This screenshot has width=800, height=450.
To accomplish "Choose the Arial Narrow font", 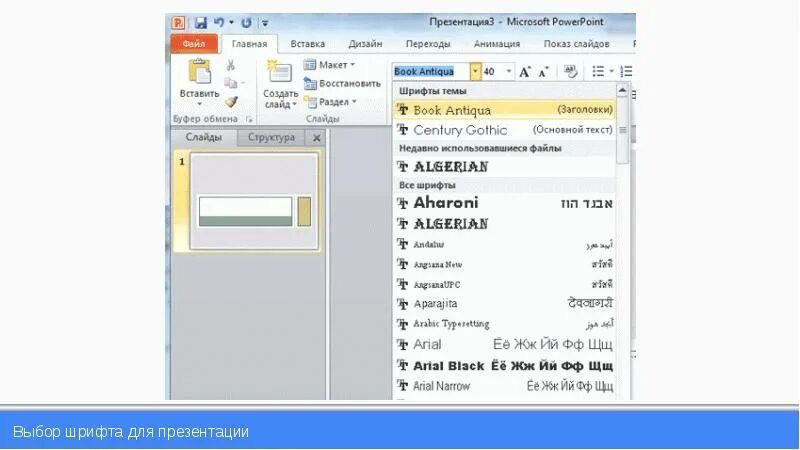I will click(x=505, y=386).
